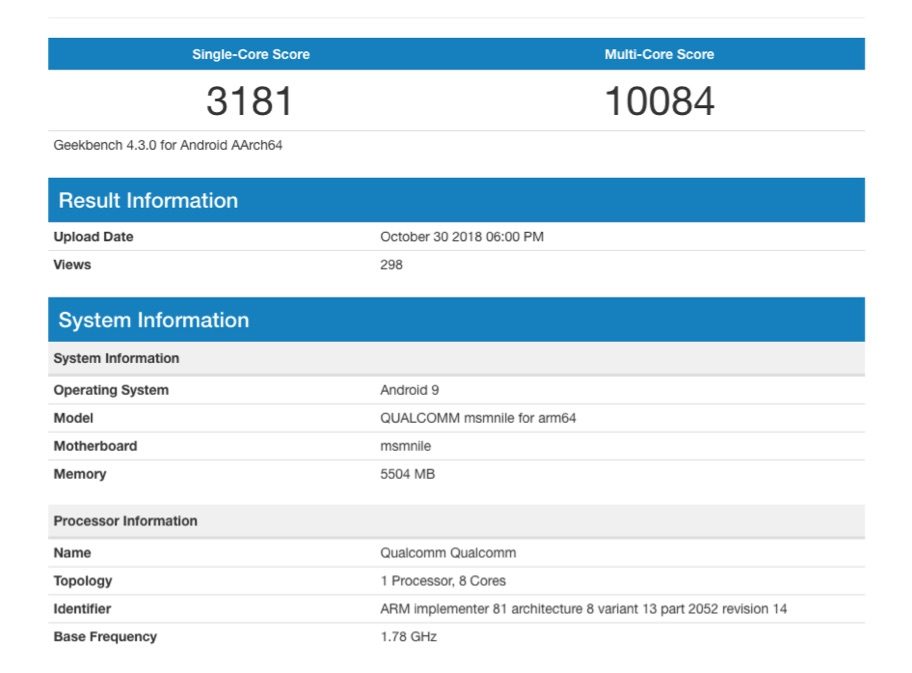Select the multi-core score value 10084
The width and height of the screenshot is (912, 673).
point(659,101)
